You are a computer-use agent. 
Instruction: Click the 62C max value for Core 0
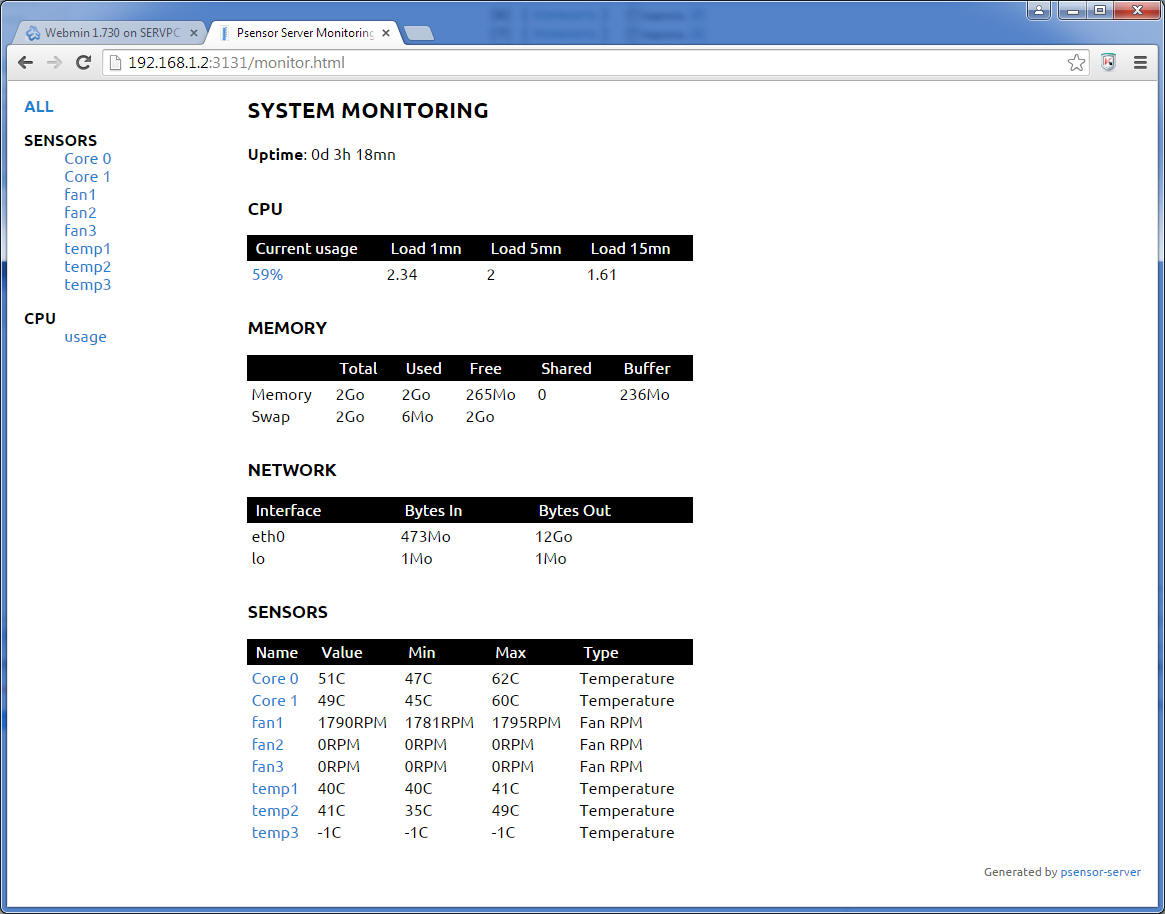pyautogui.click(x=505, y=678)
